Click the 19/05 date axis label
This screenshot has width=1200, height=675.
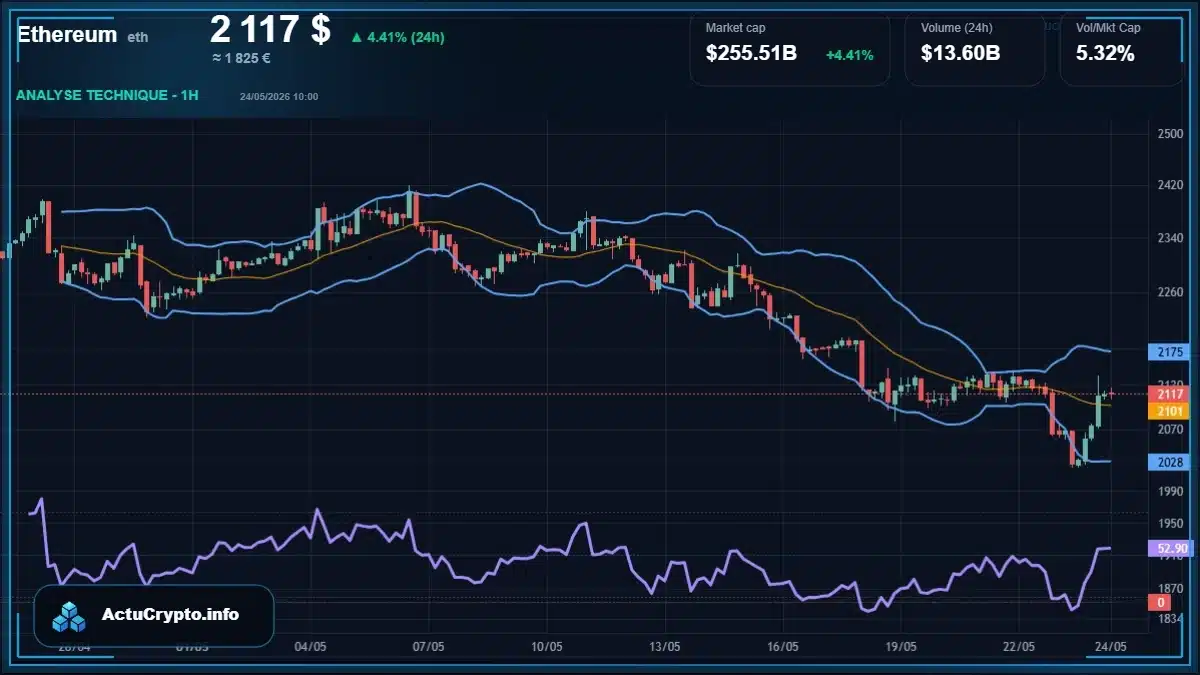(x=900, y=646)
